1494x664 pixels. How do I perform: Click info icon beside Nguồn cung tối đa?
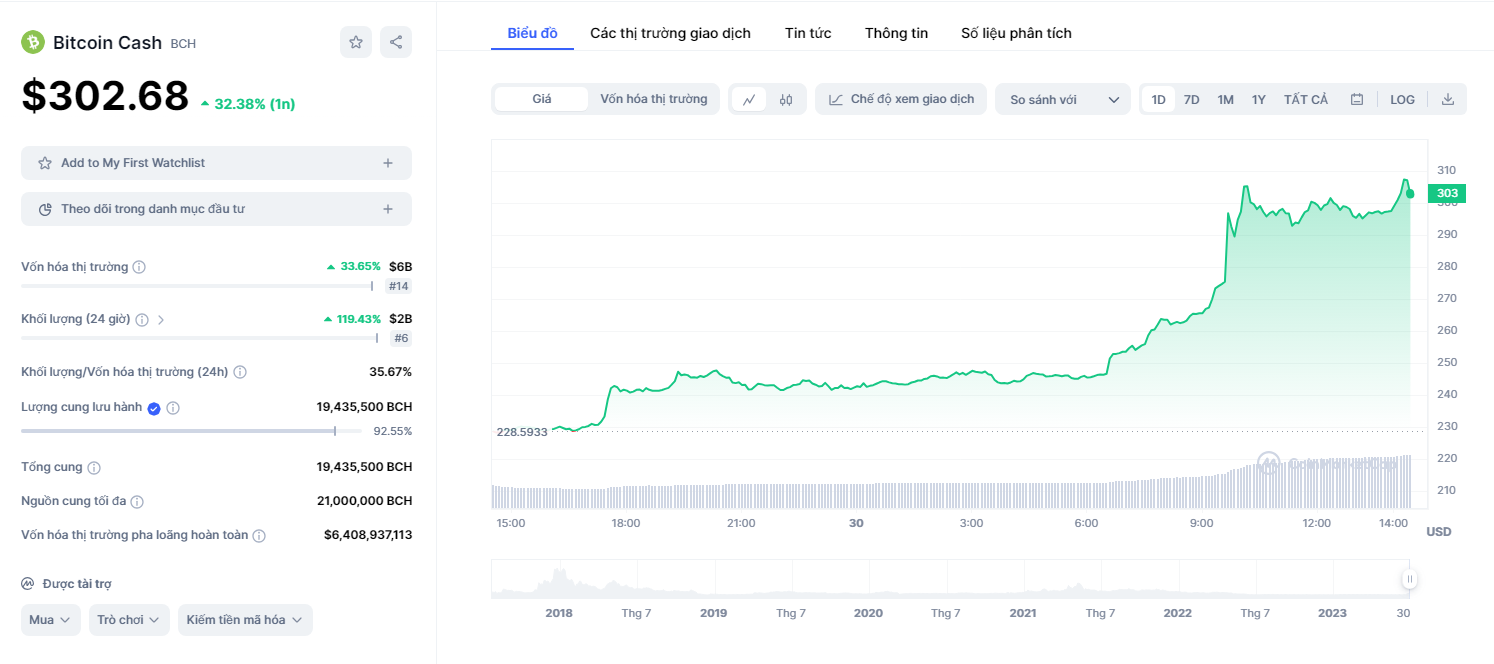pos(137,502)
